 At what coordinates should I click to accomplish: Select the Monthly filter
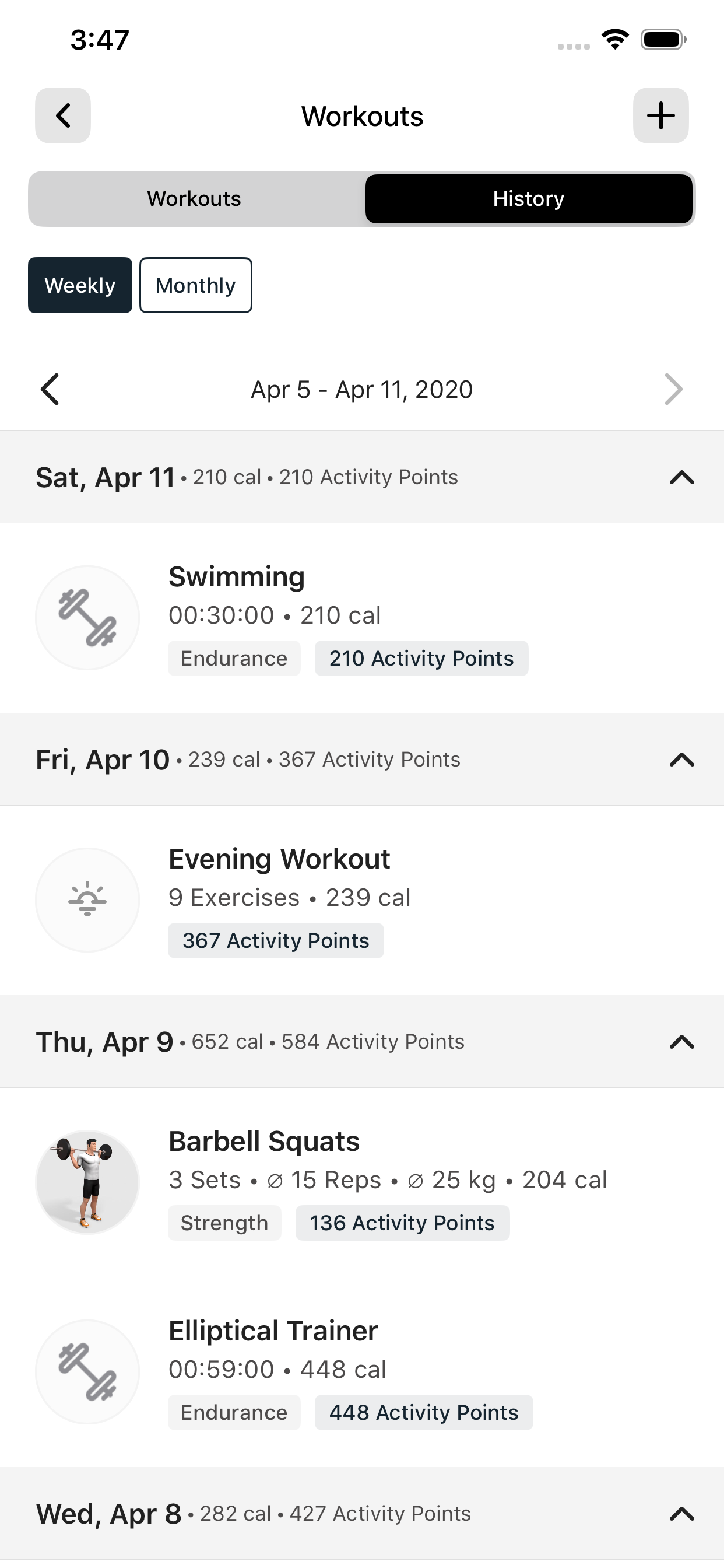coord(196,285)
